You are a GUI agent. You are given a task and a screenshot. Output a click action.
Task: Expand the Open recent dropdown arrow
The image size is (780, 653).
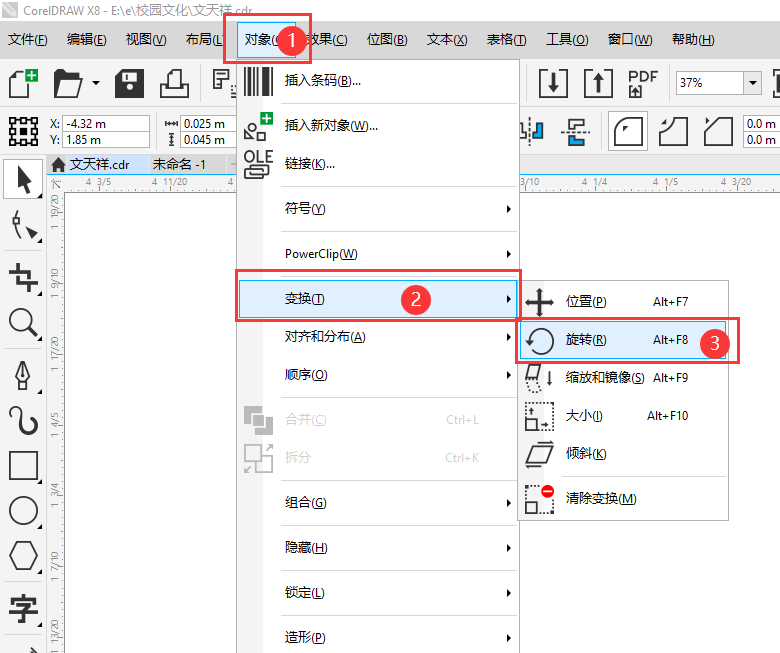tap(96, 83)
